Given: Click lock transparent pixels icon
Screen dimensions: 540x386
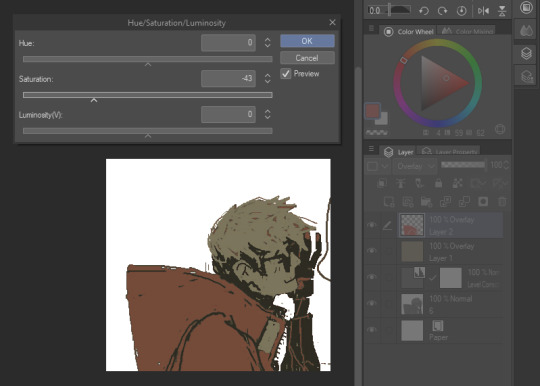Looking at the screenshot, I should 457,183.
